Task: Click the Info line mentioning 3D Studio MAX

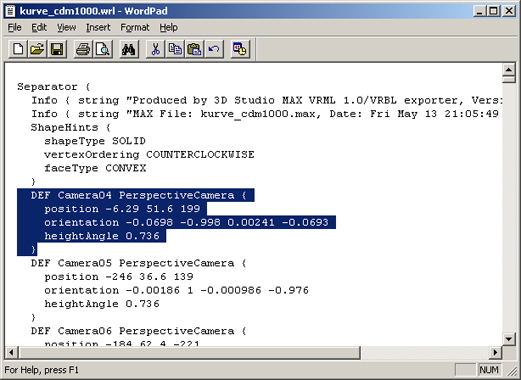Action: coord(267,100)
